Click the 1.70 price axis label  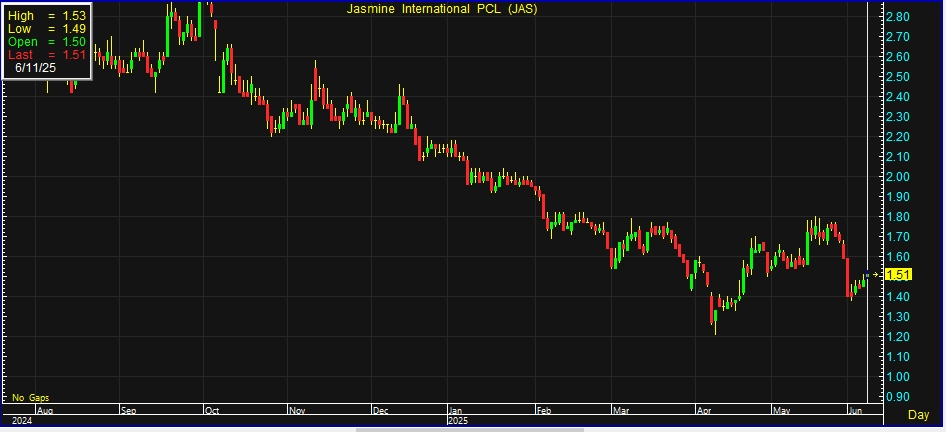point(898,237)
